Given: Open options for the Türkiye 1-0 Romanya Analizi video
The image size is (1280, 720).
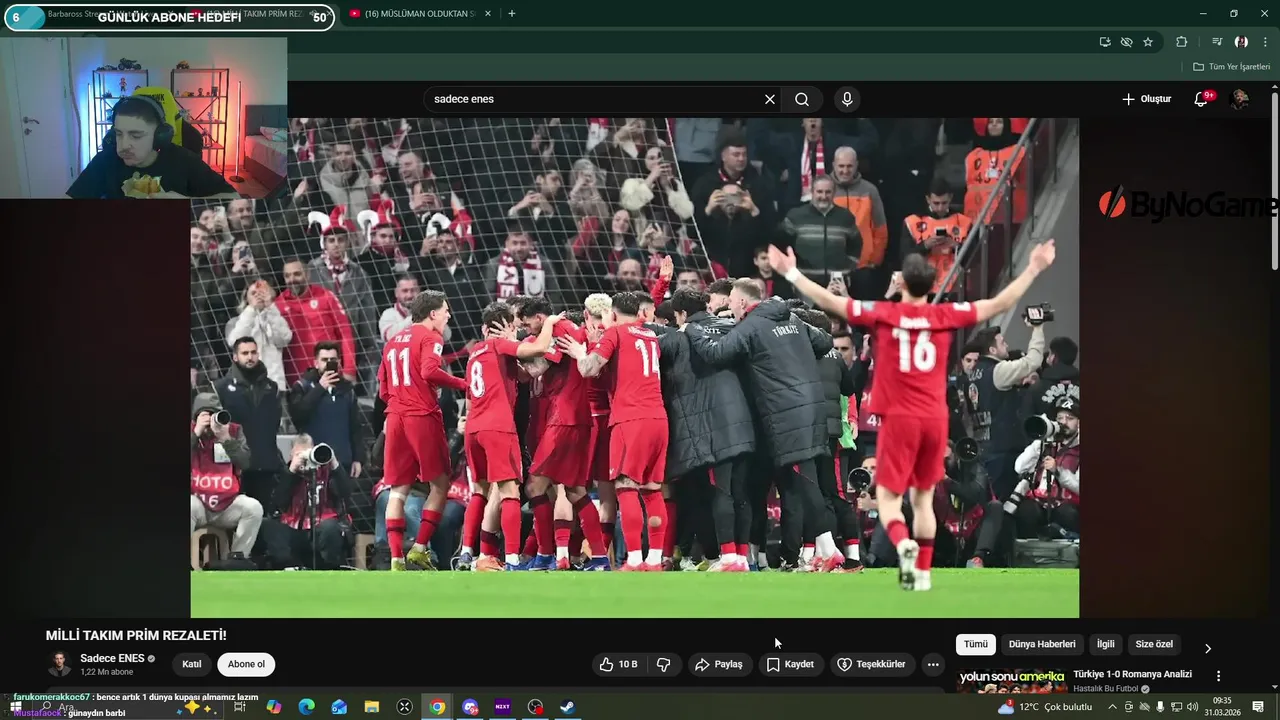Looking at the screenshot, I should [x=1218, y=676].
